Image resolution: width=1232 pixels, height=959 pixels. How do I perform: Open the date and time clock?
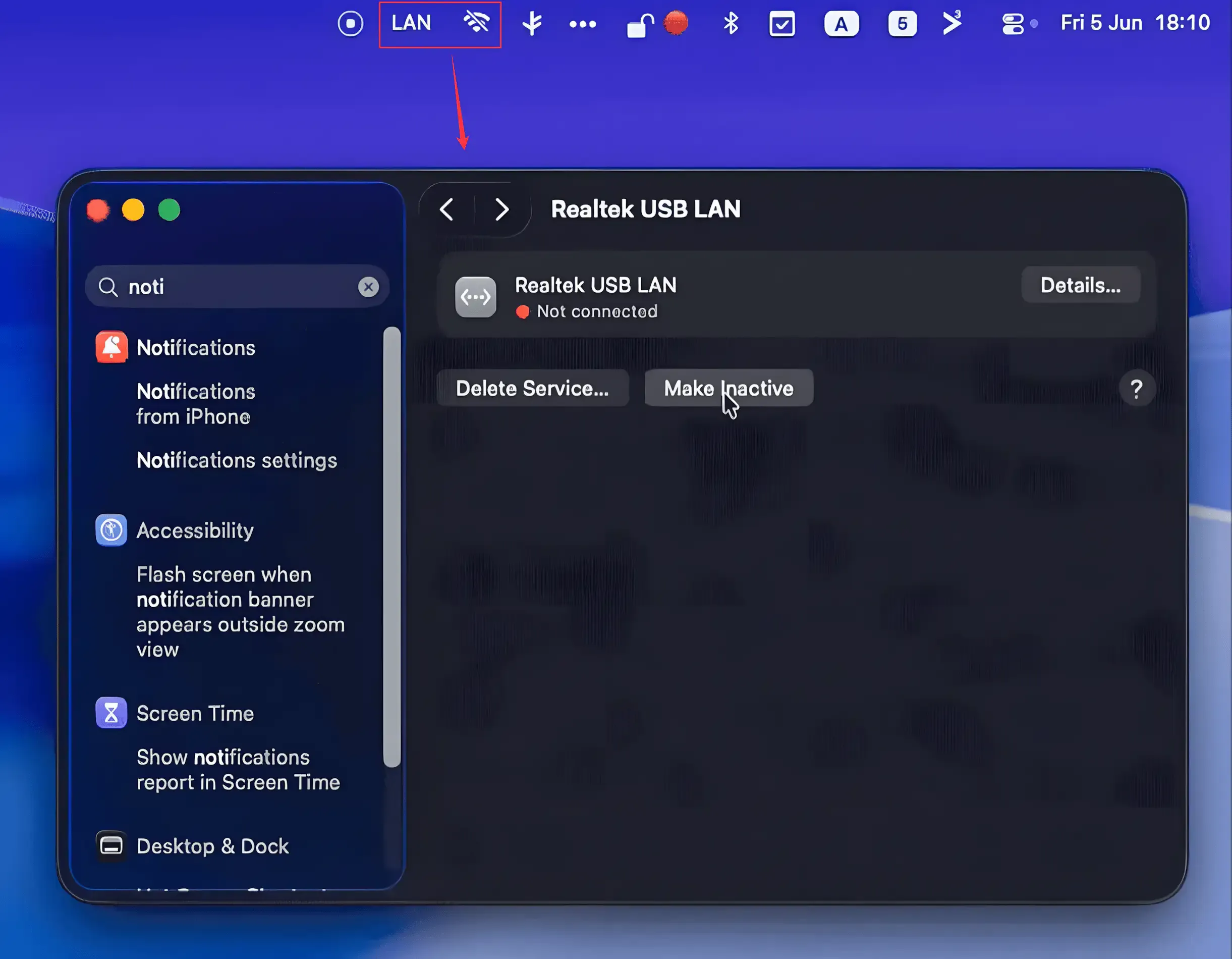1135,23
